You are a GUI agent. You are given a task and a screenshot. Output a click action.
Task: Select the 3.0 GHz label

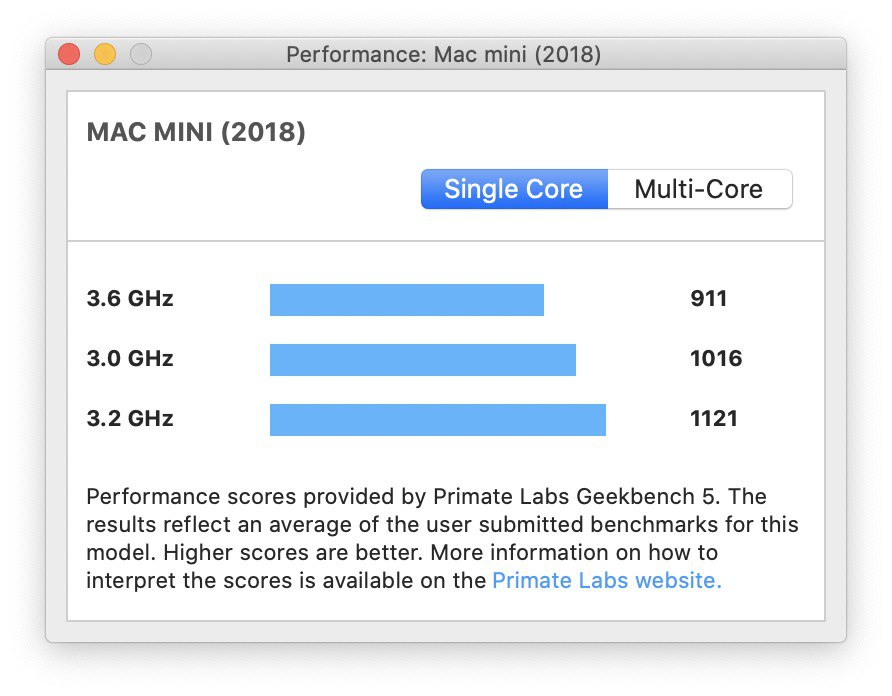[130, 359]
